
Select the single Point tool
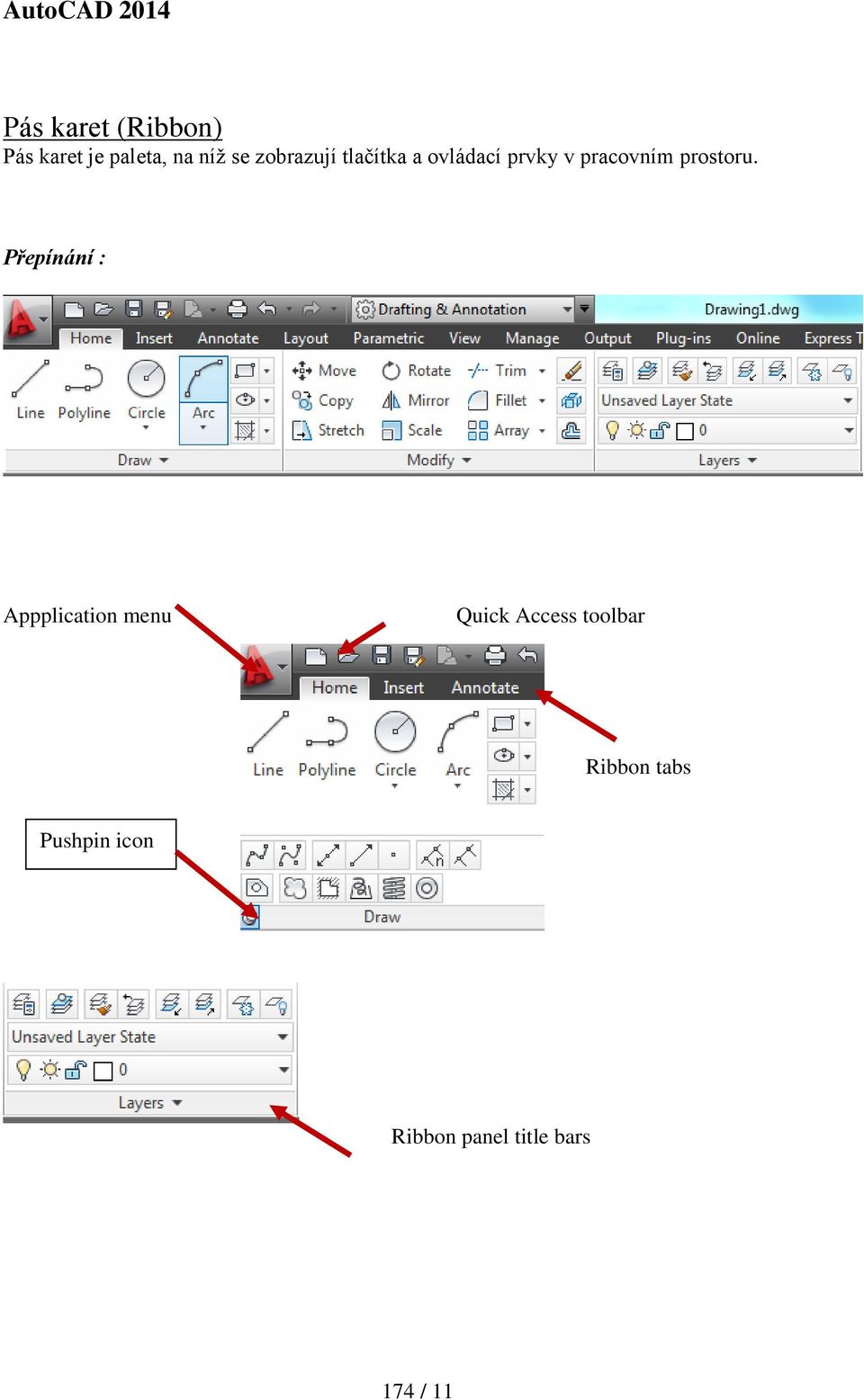[x=393, y=855]
